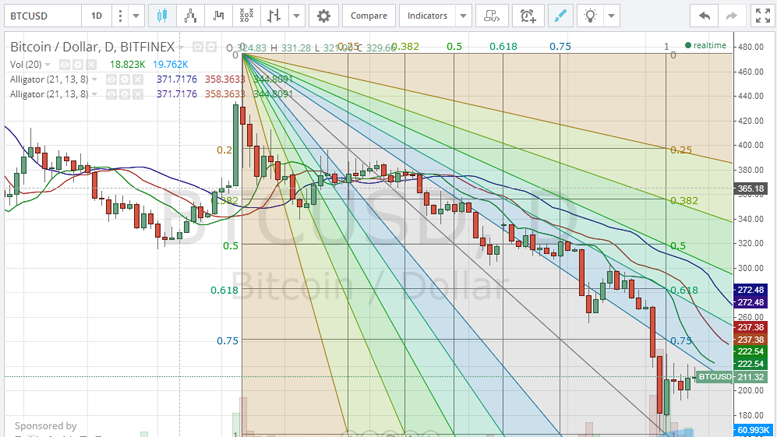Open settings gear for Bitcoin / Dollar series
777x437 pixels.
click(x=211, y=47)
